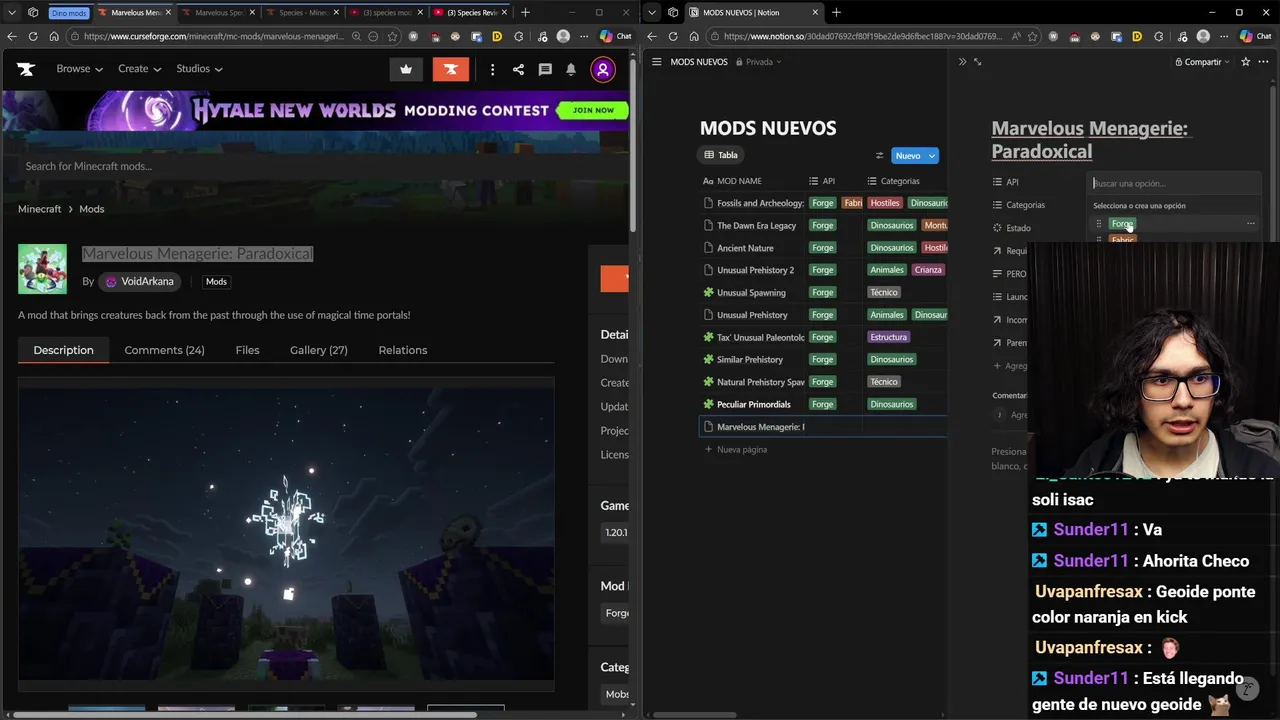The image size is (1280, 720).
Task: Click the Crianza tag in Unusual Prehistory 2 row
Action: pos(928,270)
